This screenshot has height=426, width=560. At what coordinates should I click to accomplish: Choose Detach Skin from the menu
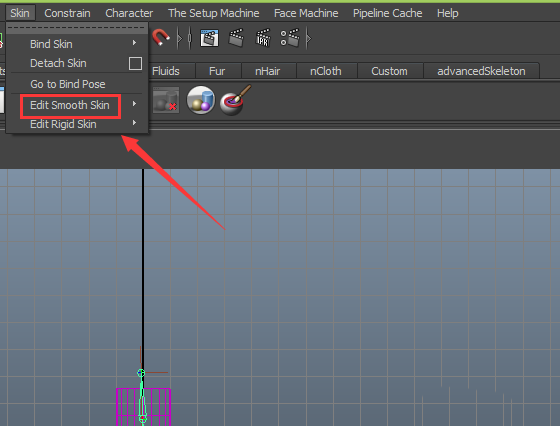(58, 63)
